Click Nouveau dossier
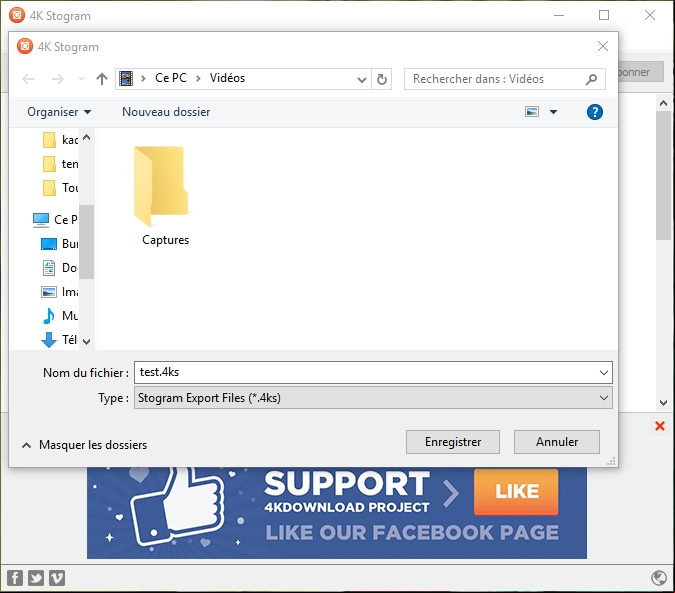 pos(166,112)
